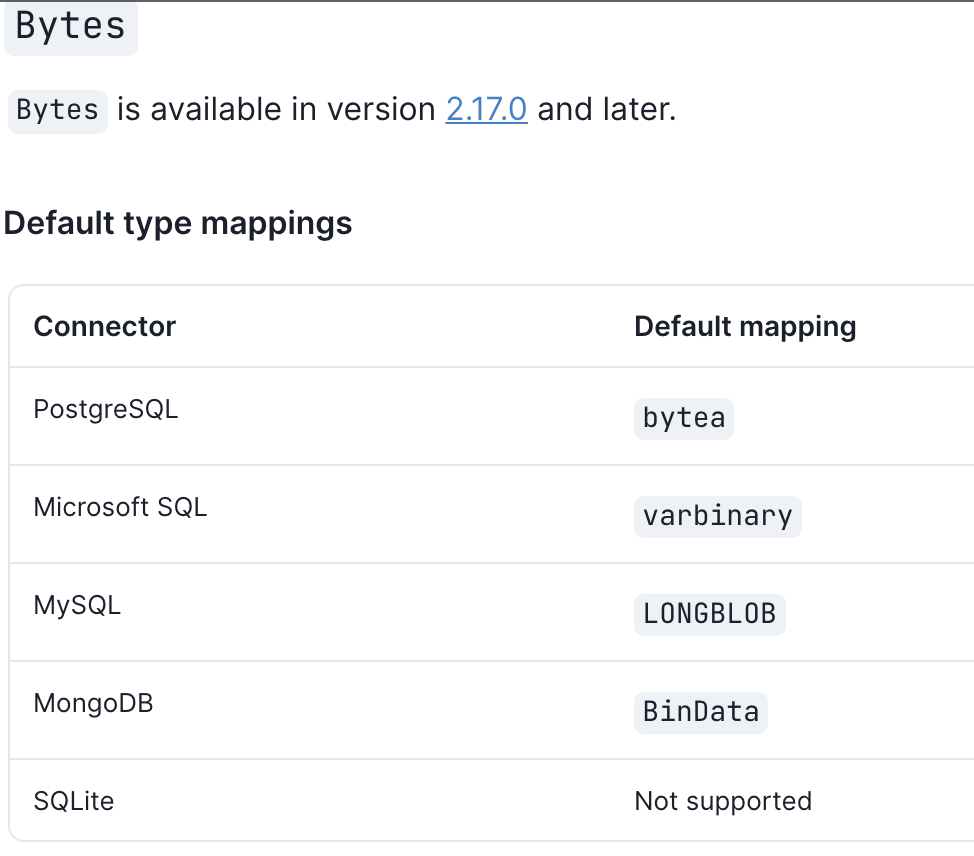Click the LONGBLOB code value
Image resolution: width=974 pixels, height=856 pixels.
(709, 615)
